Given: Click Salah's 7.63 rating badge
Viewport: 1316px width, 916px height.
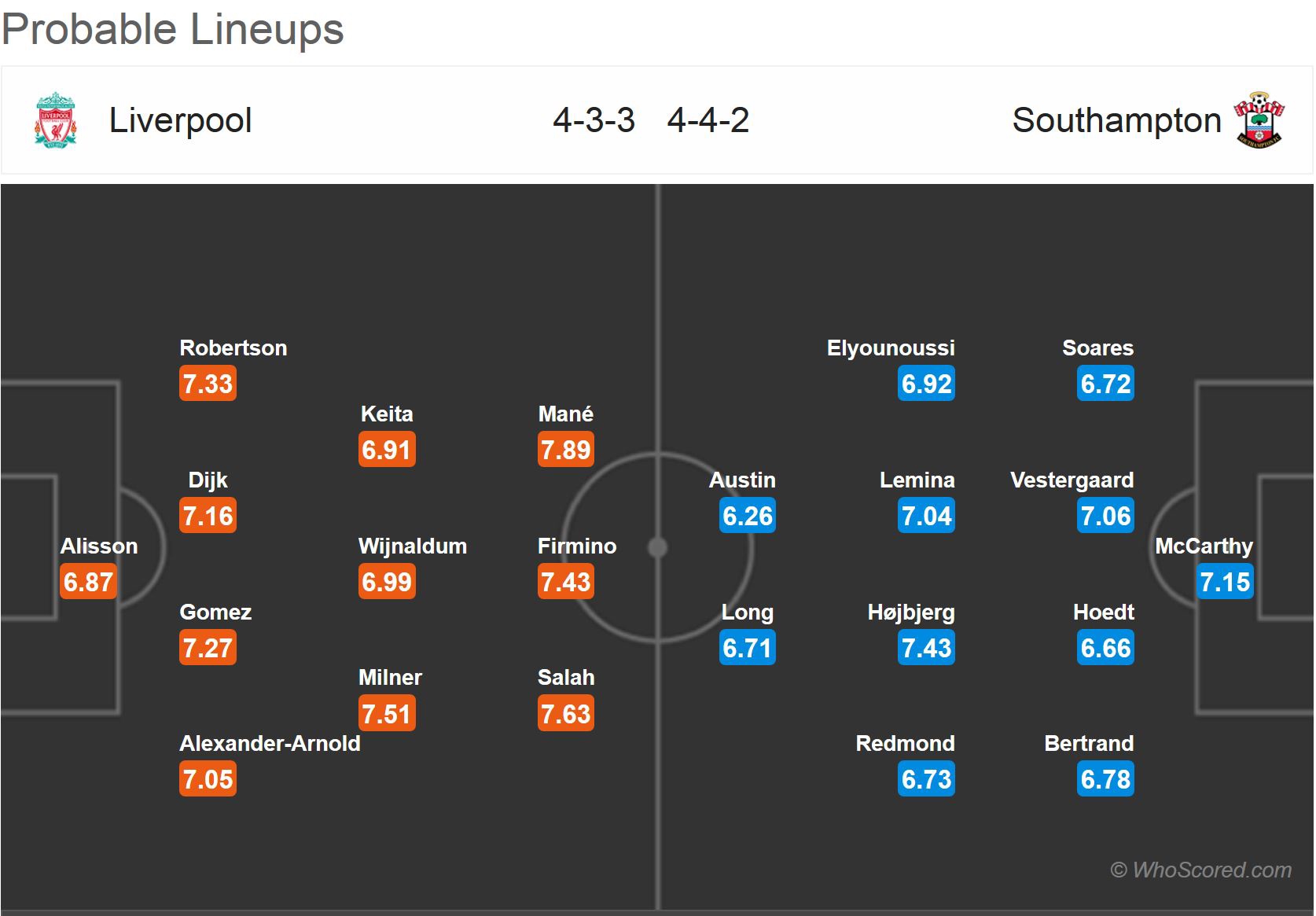Looking at the screenshot, I should coord(565,714).
